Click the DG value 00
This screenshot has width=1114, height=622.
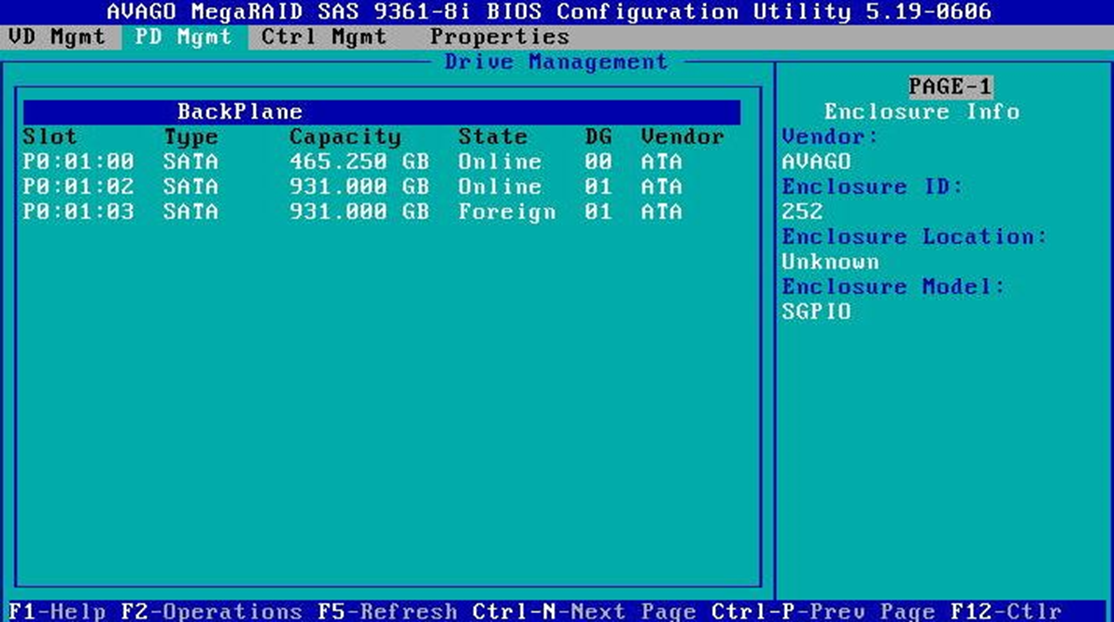coord(598,161)
